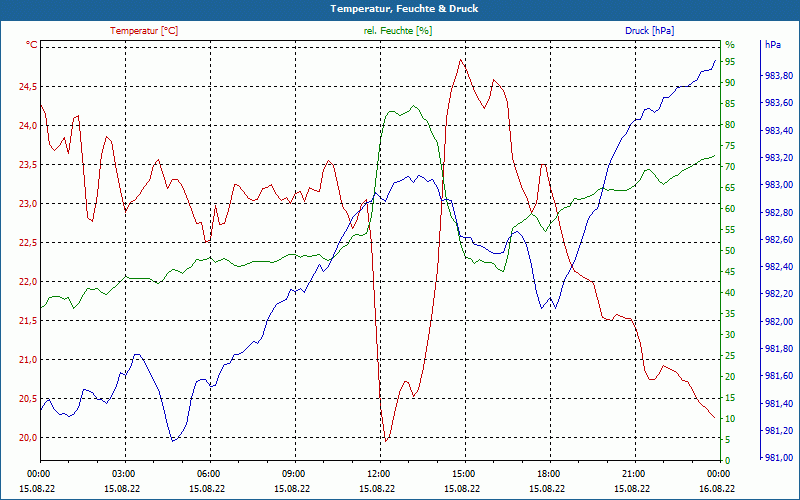Click the 20,0 temperature axis value

[x=28, y=438]
